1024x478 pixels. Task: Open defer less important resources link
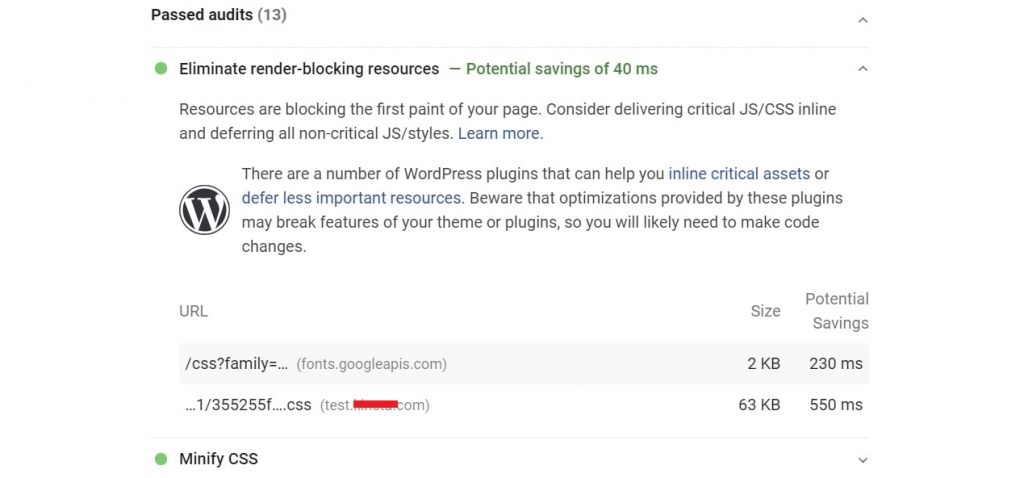(351, 198)
